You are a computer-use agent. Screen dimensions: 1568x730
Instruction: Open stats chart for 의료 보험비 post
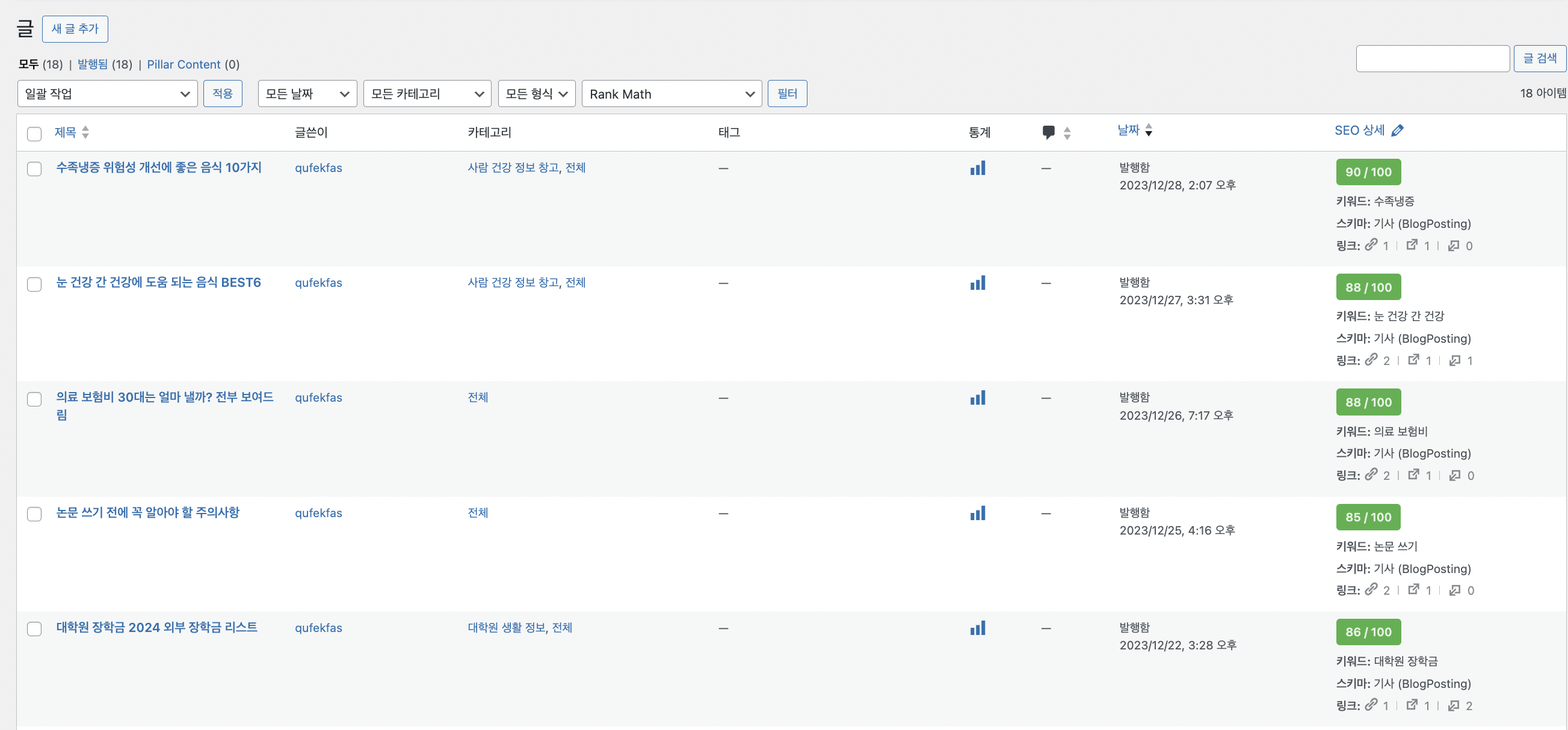(978, 399)
